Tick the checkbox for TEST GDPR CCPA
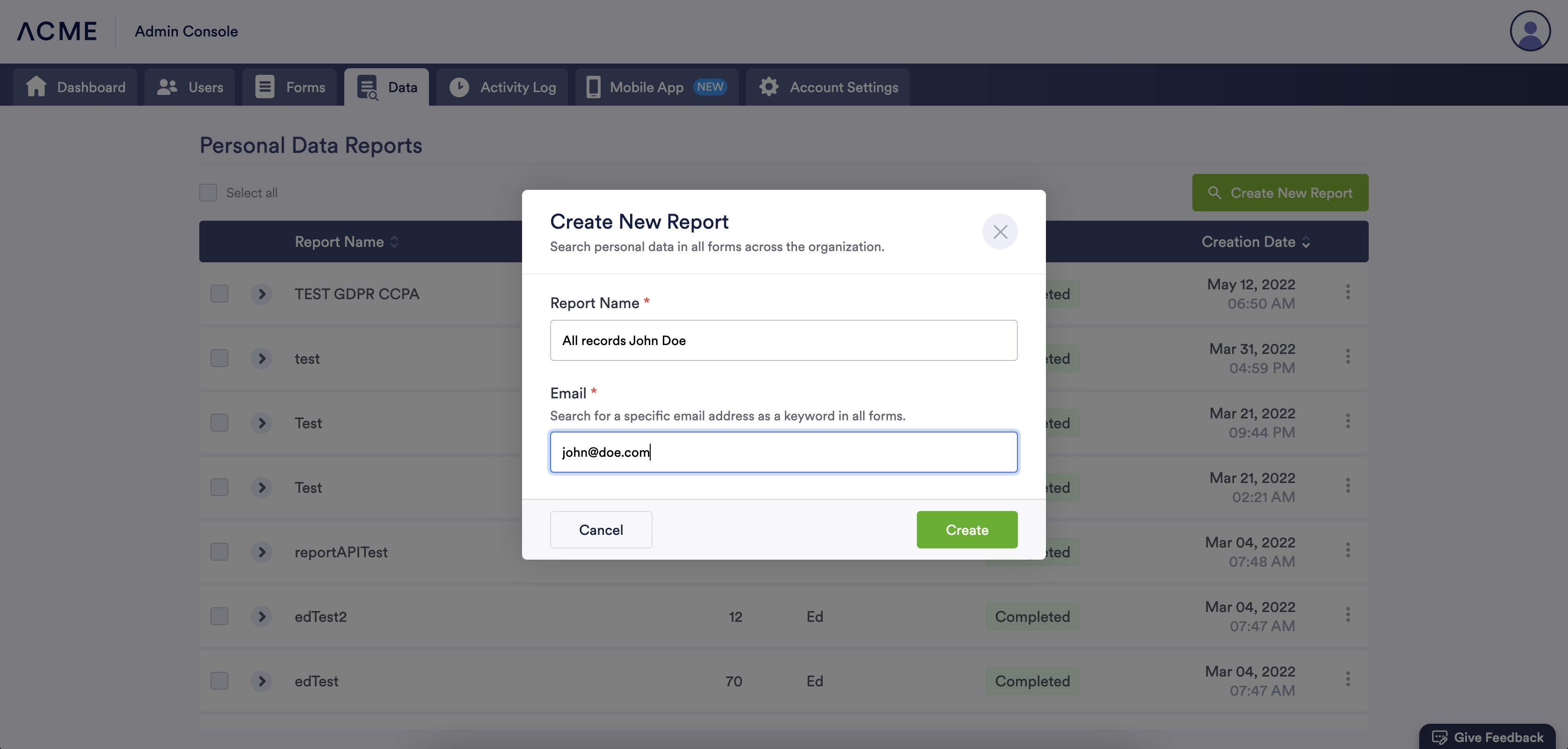 point(219,294)
